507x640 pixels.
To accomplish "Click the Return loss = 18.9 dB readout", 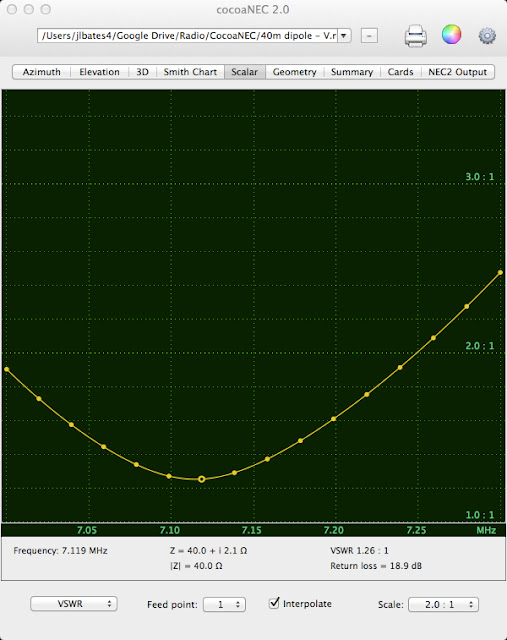I will (376, 566).
